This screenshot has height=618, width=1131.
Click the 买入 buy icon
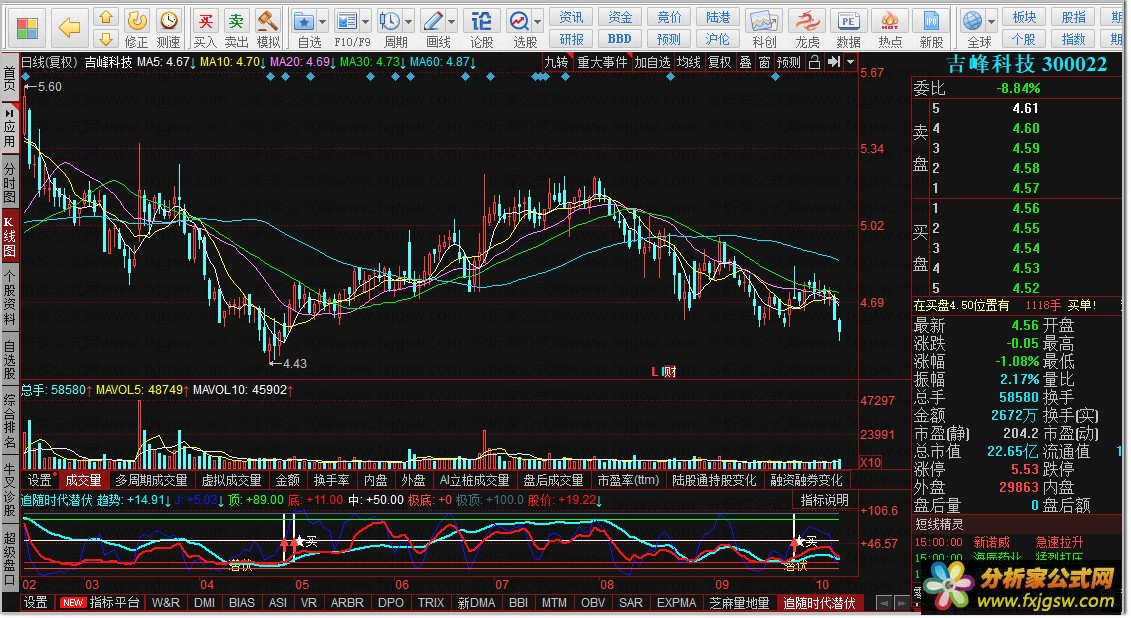click(205, 29)
